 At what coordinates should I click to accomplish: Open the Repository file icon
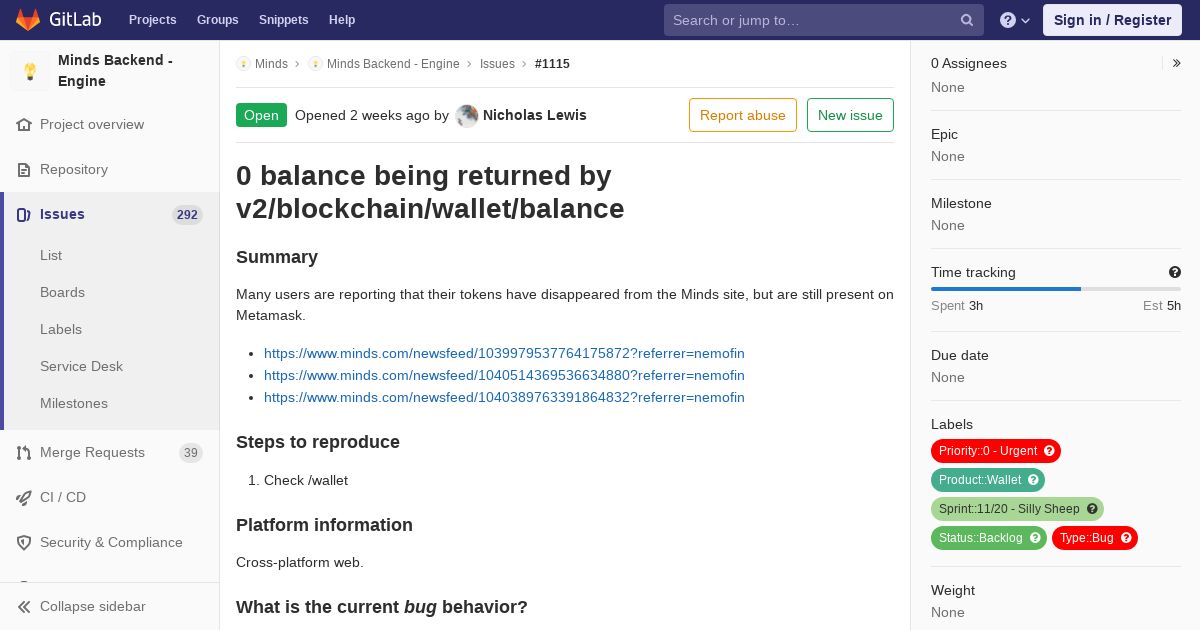tap(24, 170)
